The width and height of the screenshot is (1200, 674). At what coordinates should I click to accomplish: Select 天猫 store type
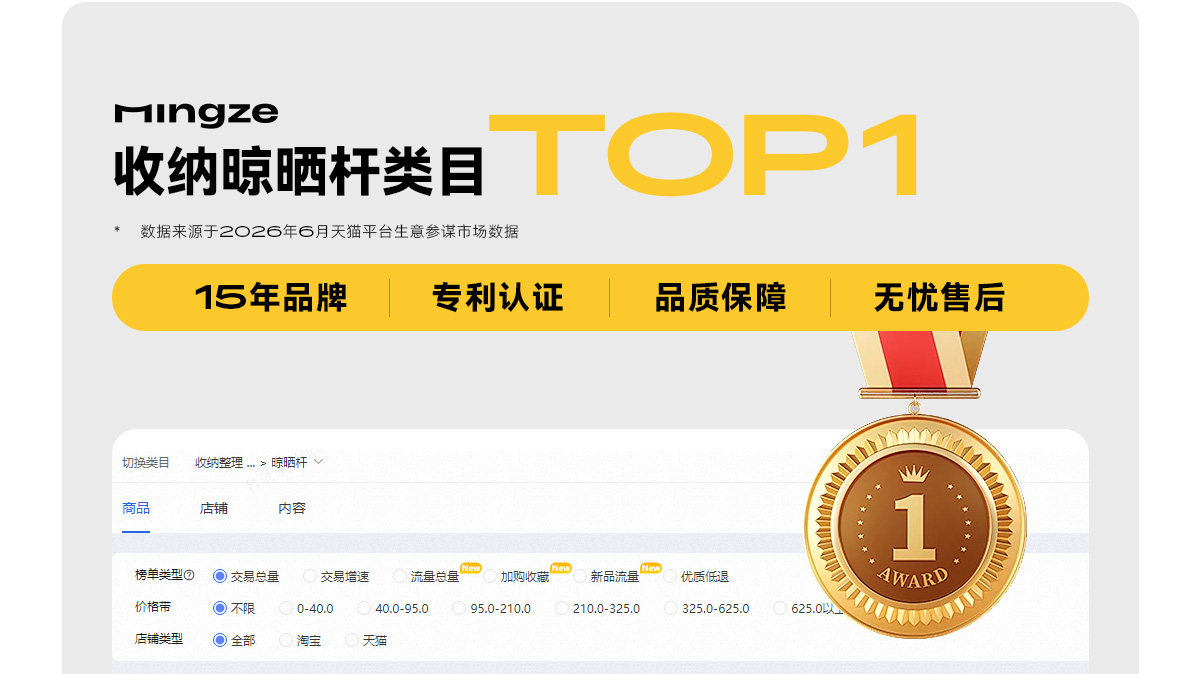[x=366, y=640]
